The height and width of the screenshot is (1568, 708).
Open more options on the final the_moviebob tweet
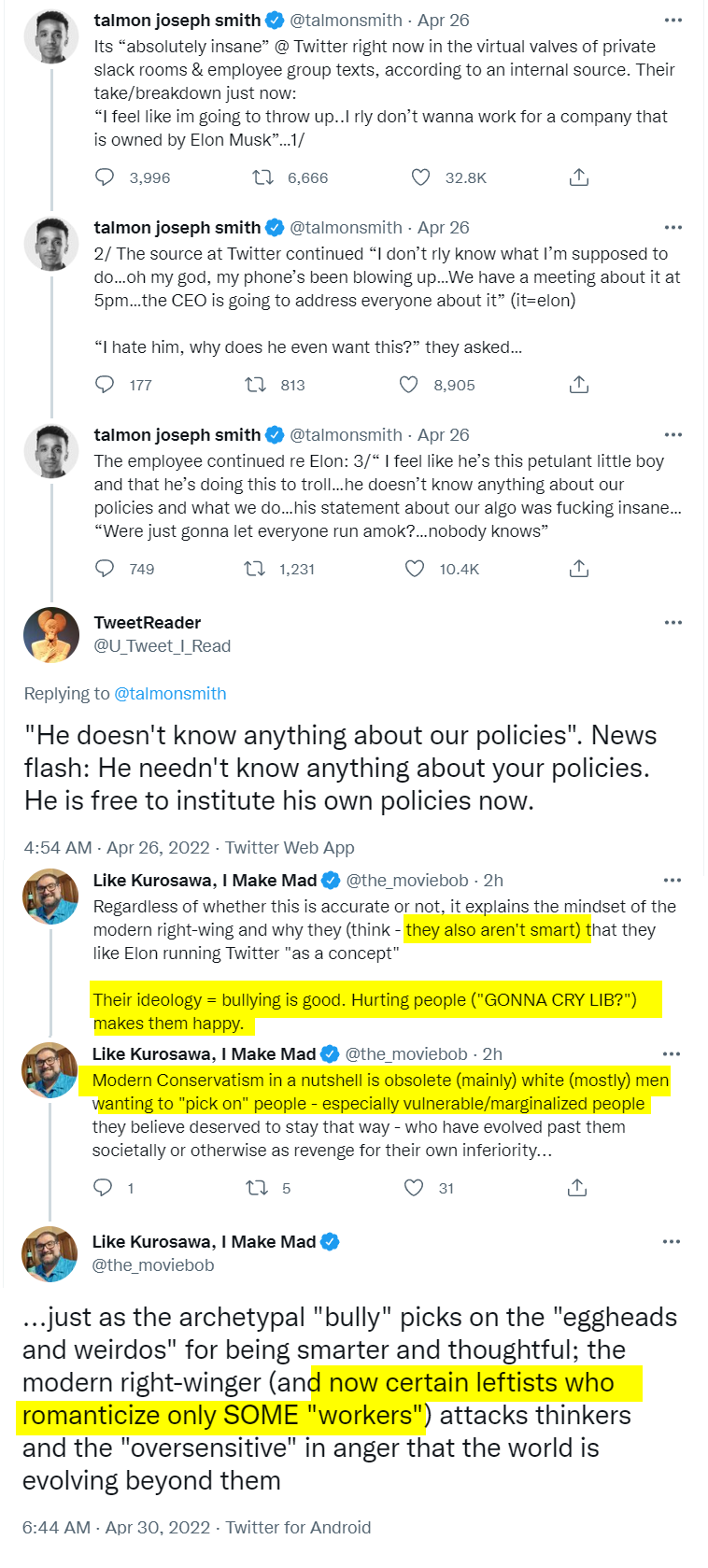[x=672, y=1242]
